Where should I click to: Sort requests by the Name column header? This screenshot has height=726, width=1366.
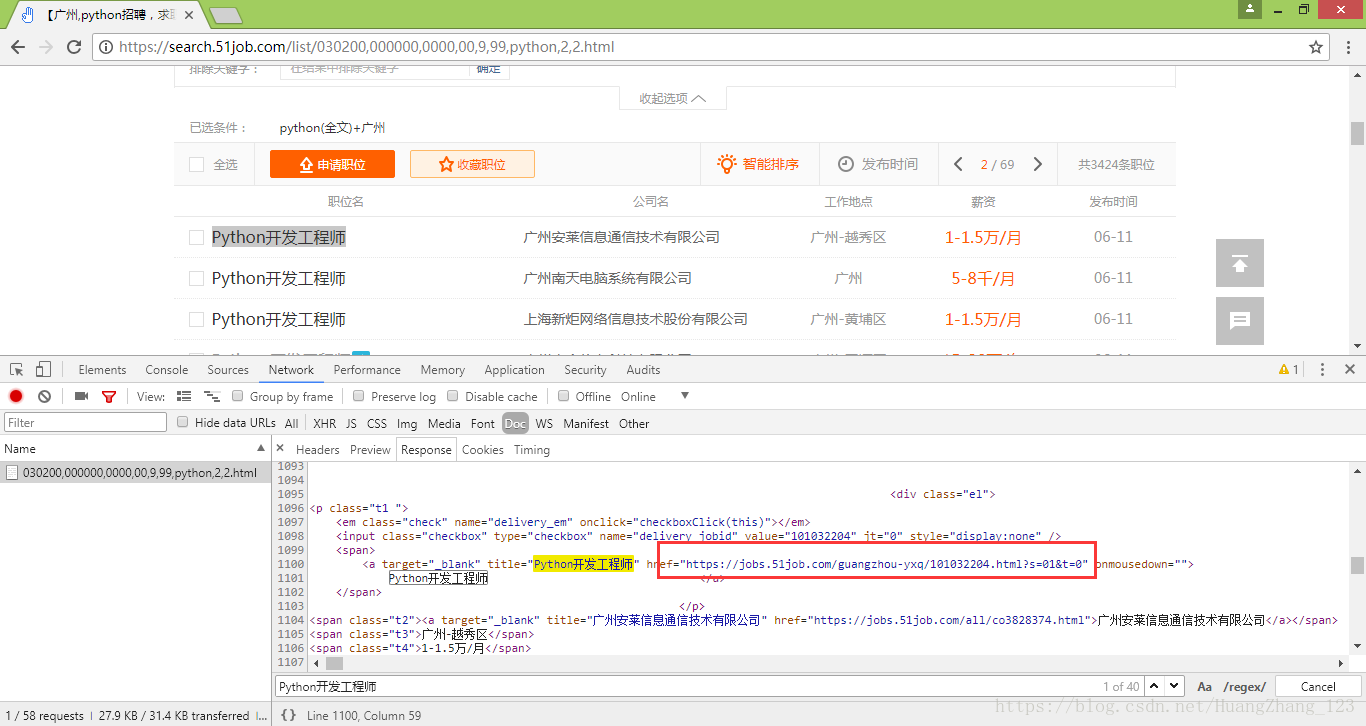click(135, 449)
